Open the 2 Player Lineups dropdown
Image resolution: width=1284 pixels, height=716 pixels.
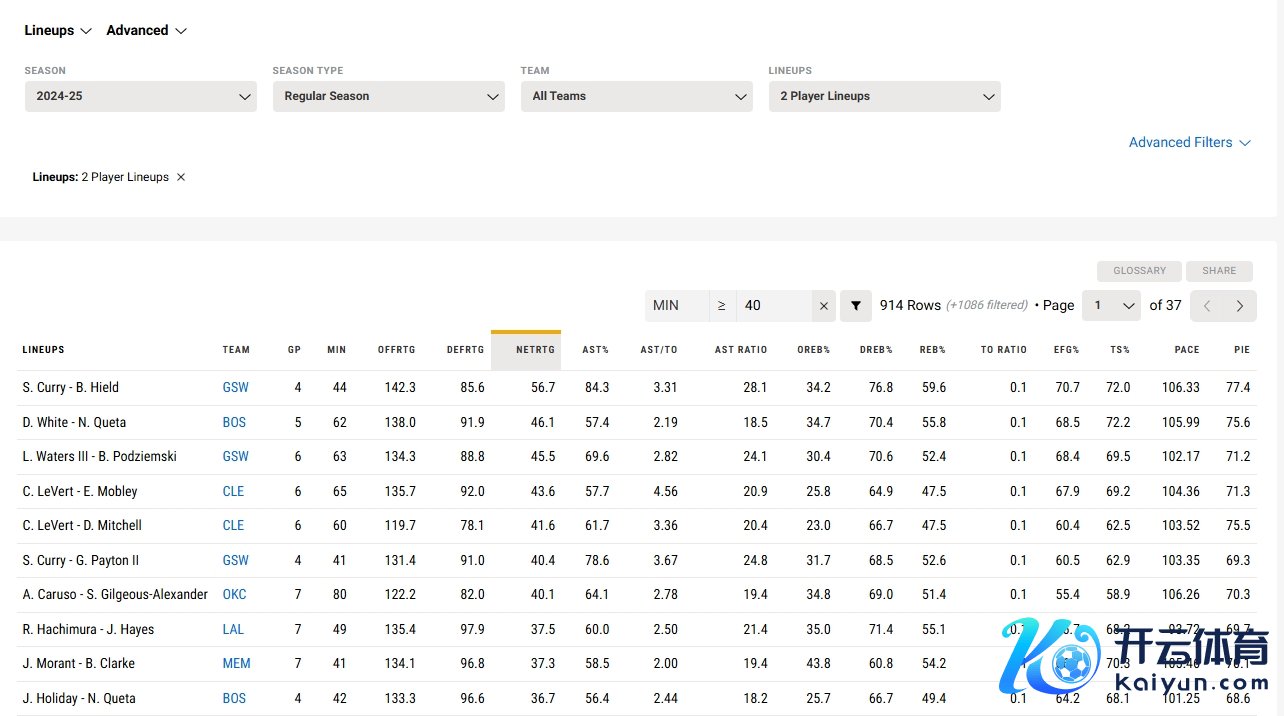(884, 96)
